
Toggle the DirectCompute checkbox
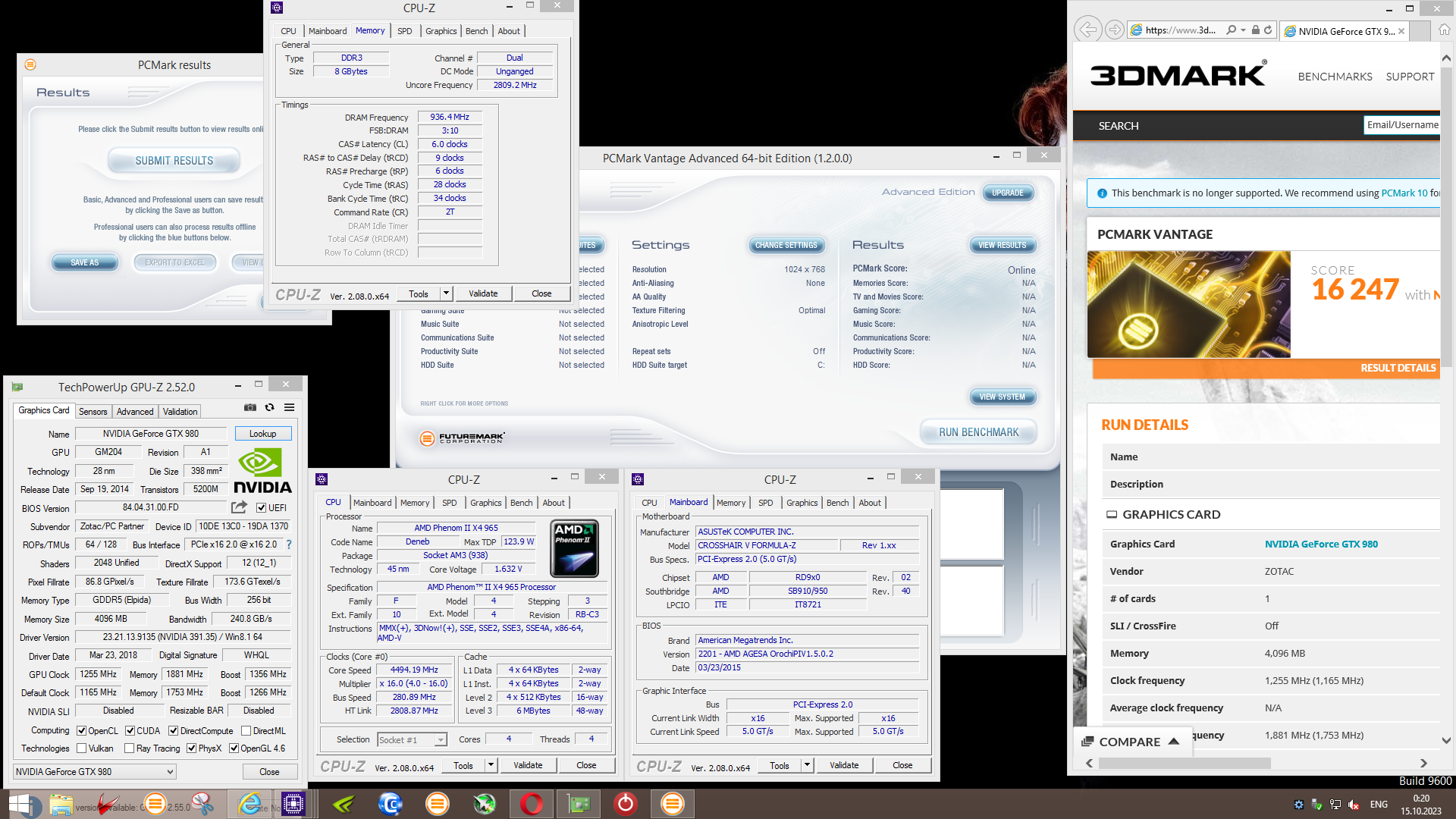(174, 731)
